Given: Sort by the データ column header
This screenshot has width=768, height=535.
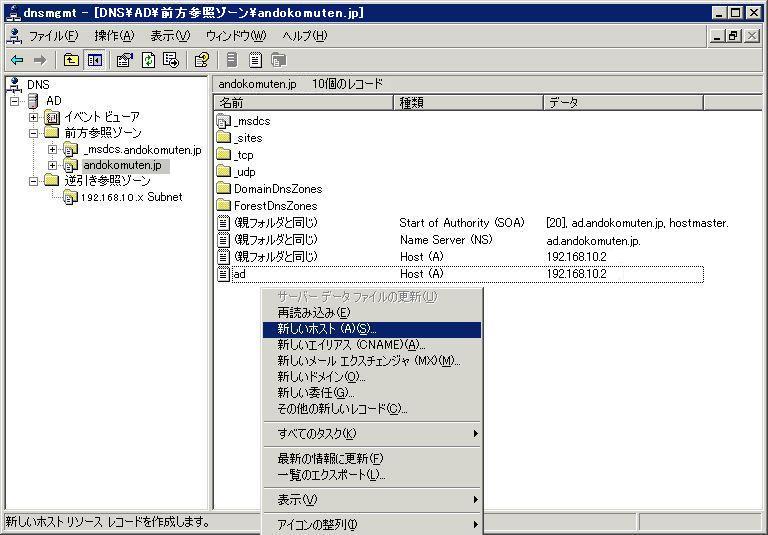Looking at the screenshot, I should coord(624,103).
